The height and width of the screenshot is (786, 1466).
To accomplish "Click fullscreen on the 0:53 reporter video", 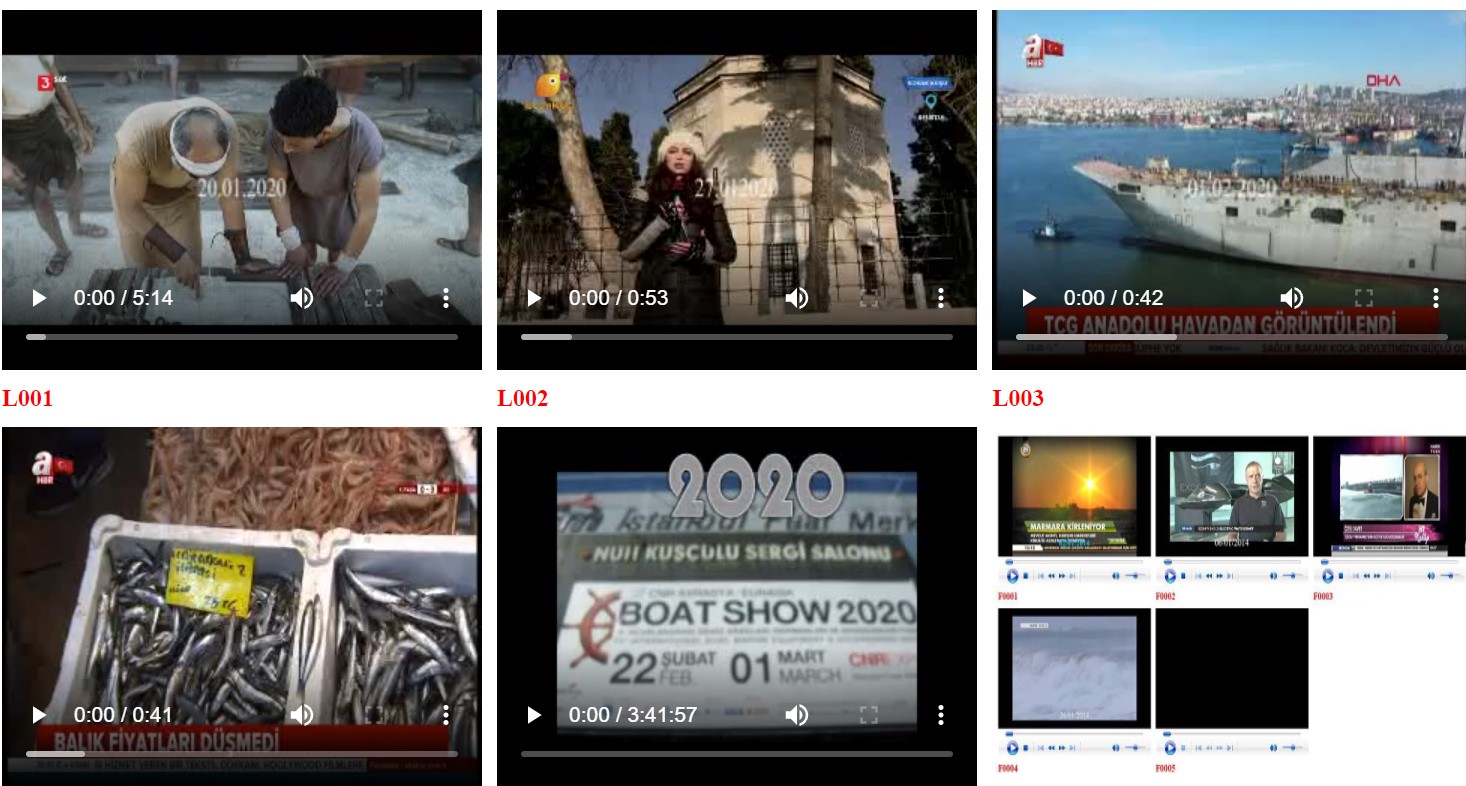I will click(869, 298).
